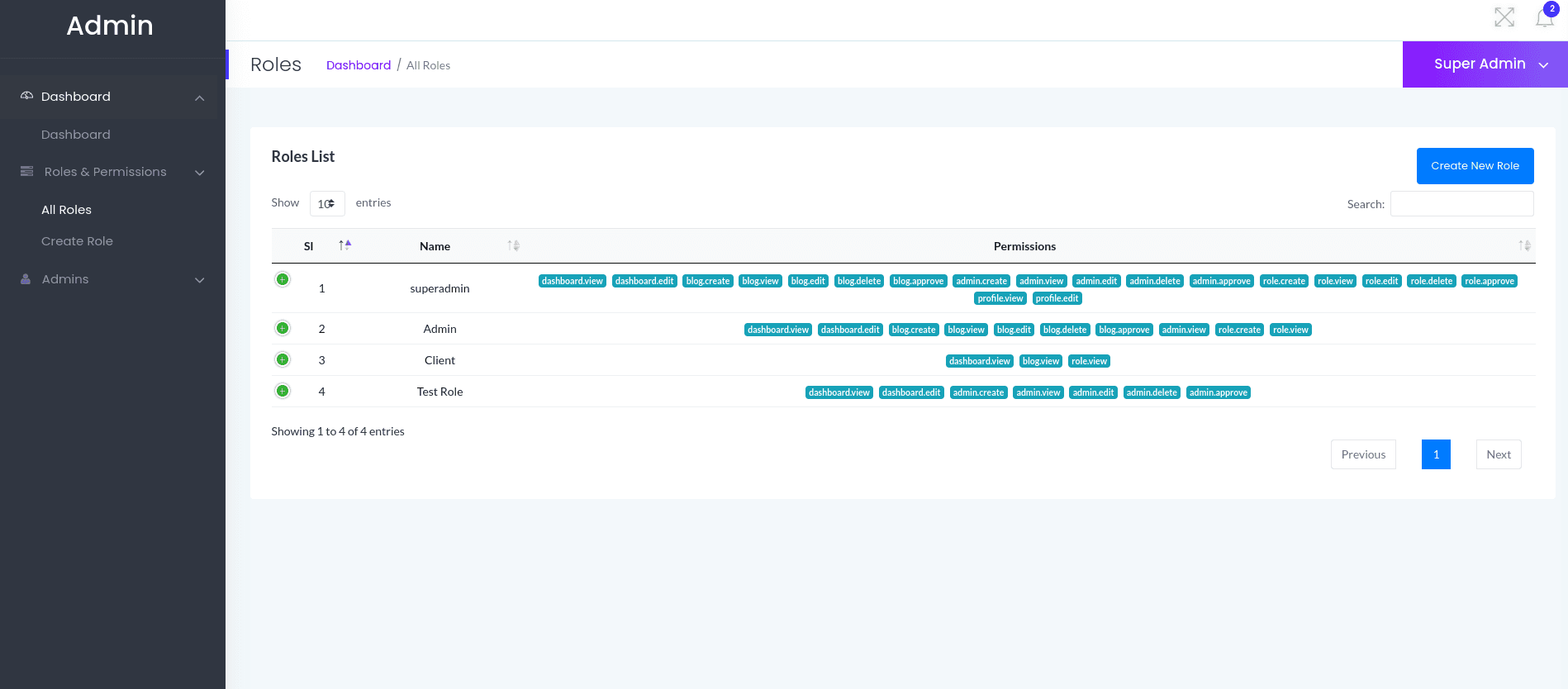Sort table by Permissions column arrows
Viewport: 1568px width, 689px height.
(x=1524, y=245)
